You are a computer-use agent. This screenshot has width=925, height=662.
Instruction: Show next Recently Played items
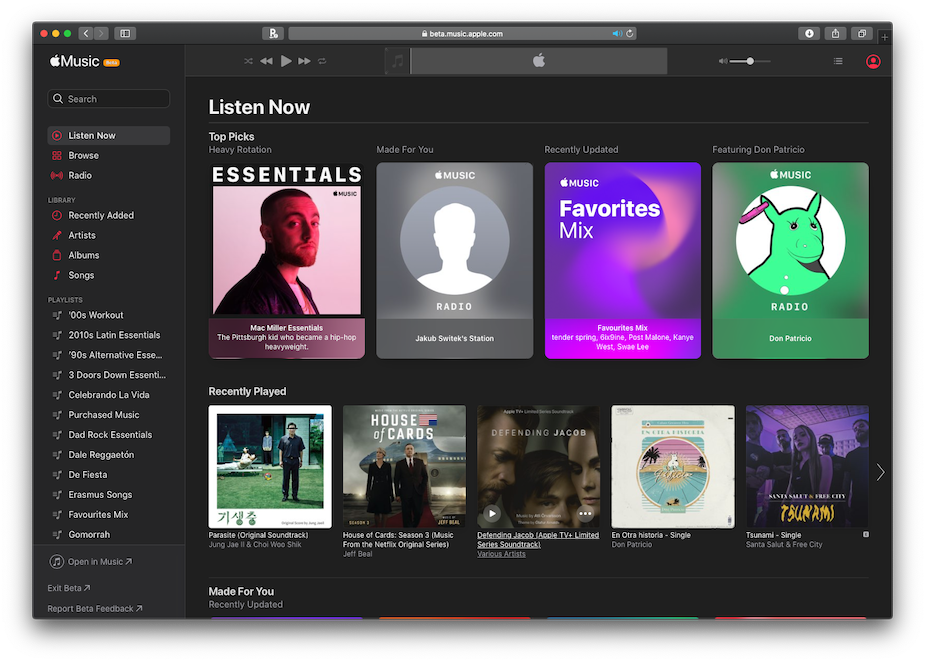(x=880, y=472)
